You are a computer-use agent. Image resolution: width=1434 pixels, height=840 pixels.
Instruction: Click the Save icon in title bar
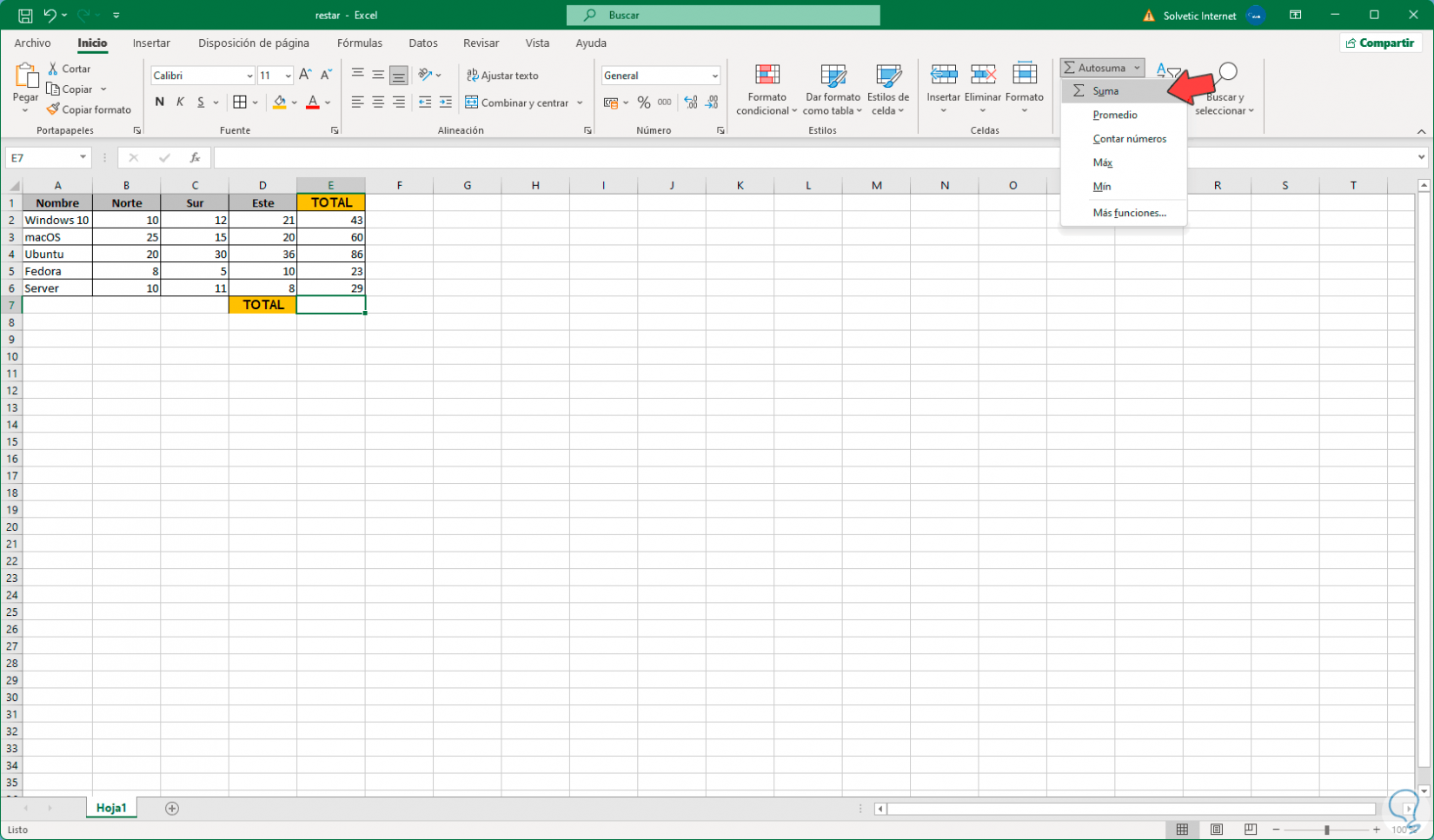click(x=25, y=16)
